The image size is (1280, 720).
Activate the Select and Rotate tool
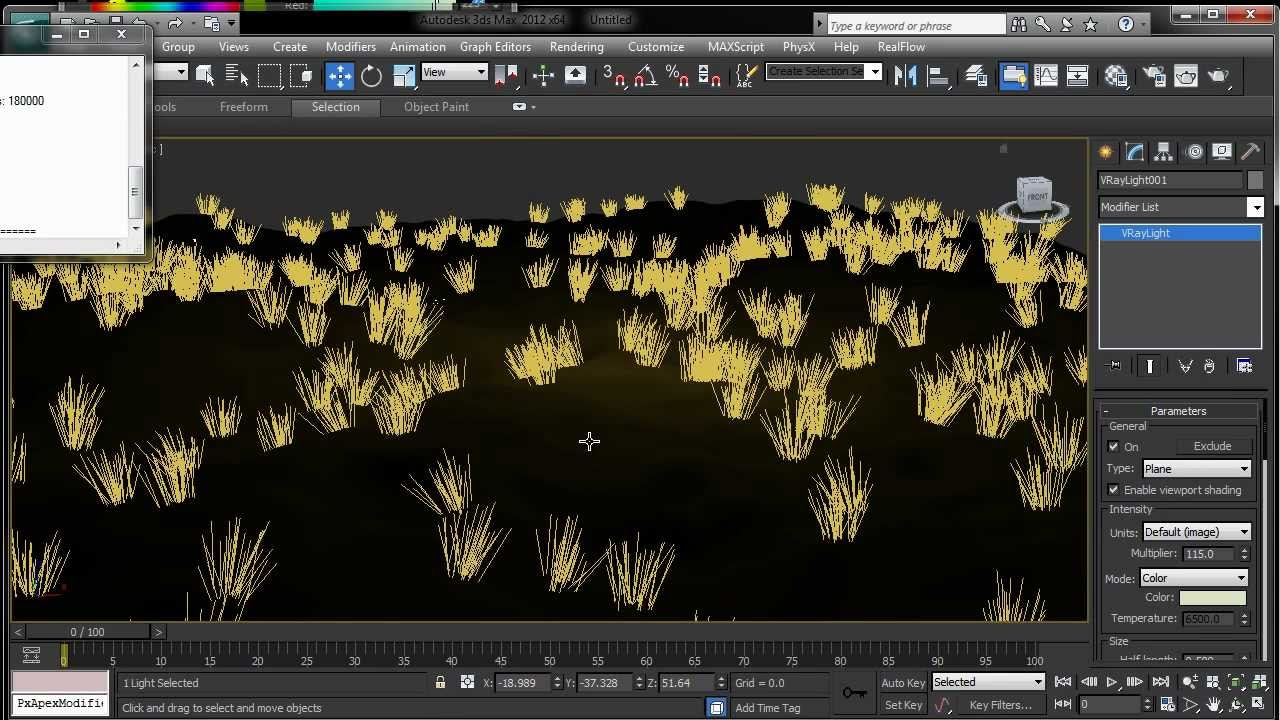click(371, 76)
